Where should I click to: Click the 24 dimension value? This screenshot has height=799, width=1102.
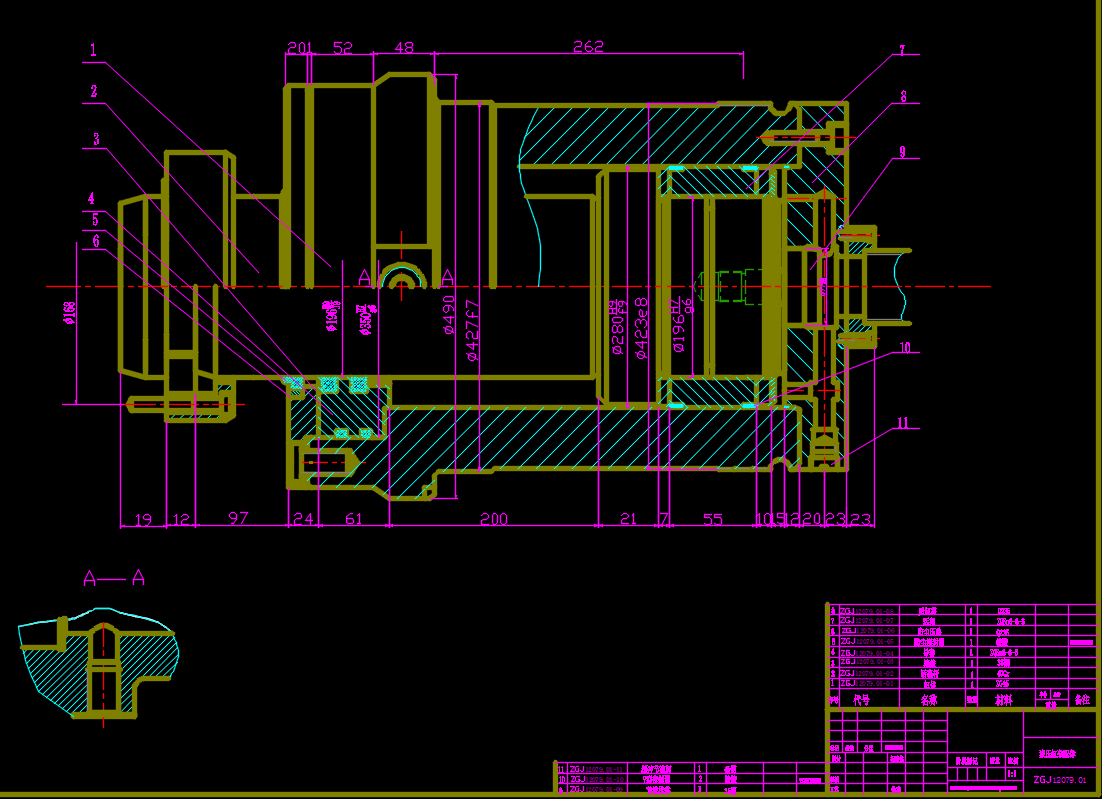[303, 519]
